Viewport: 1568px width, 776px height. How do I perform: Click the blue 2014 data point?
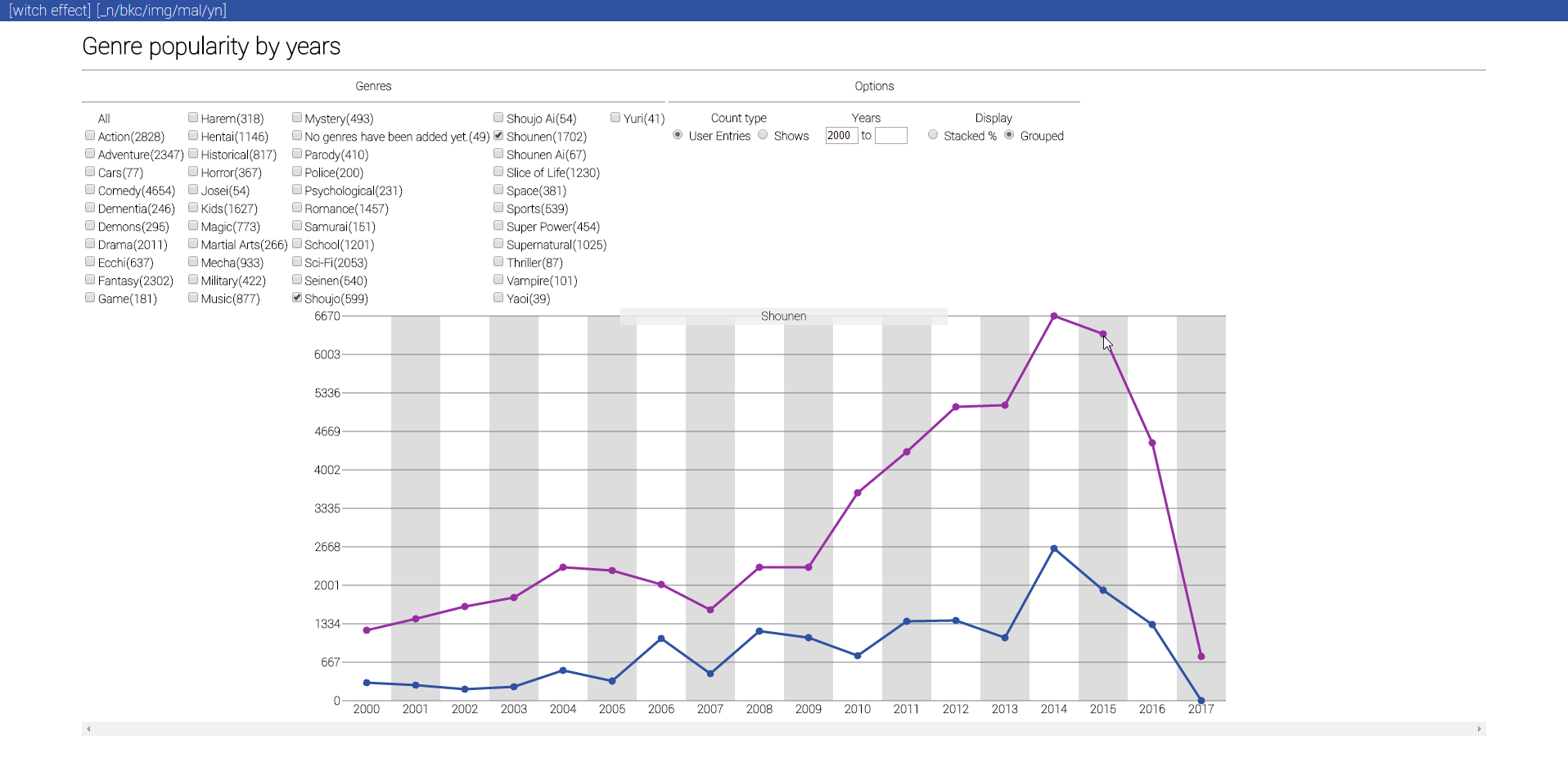tap(1054, 548)
